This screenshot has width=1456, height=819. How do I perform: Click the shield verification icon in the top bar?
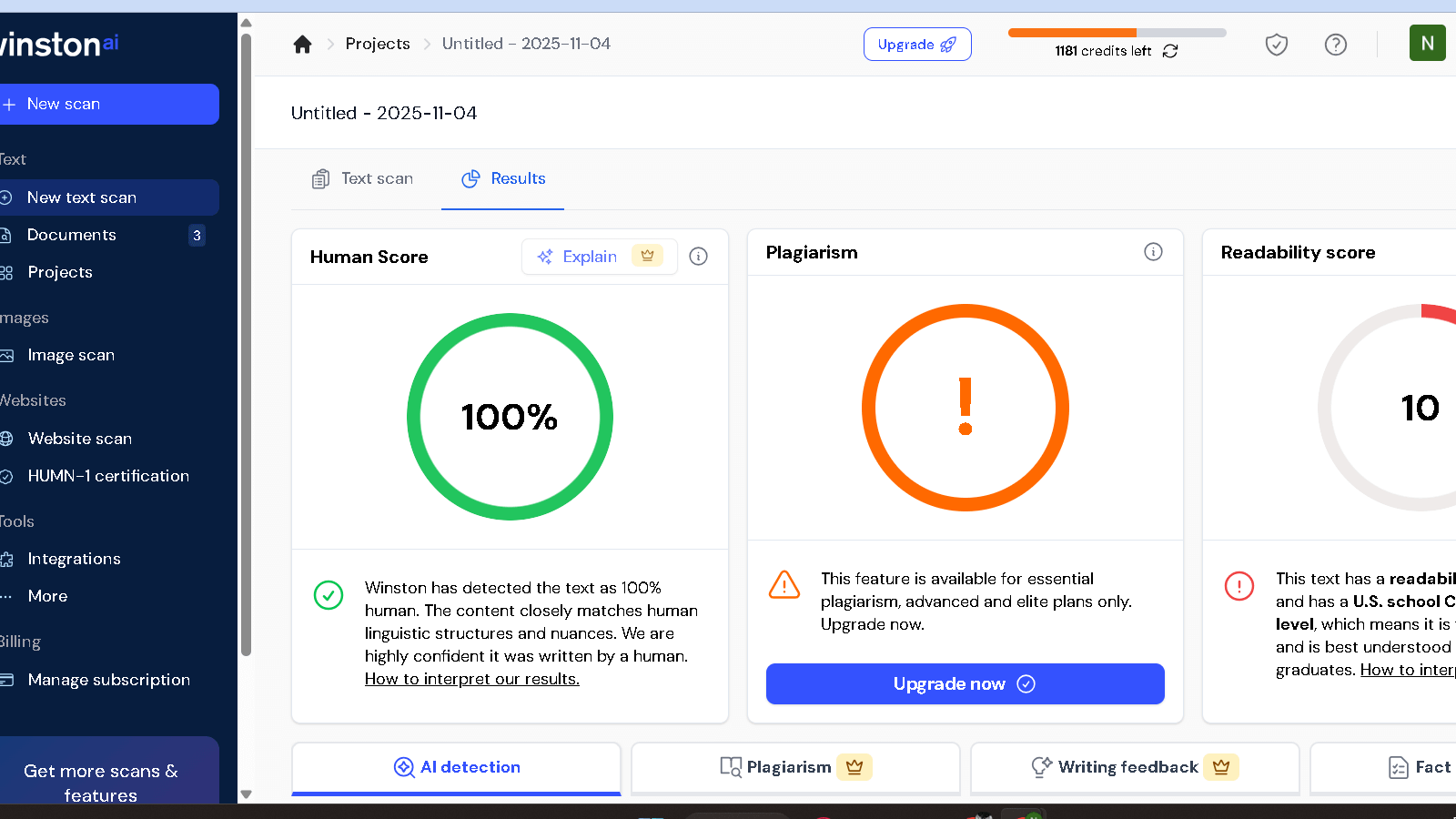(x=1276, y=44)
